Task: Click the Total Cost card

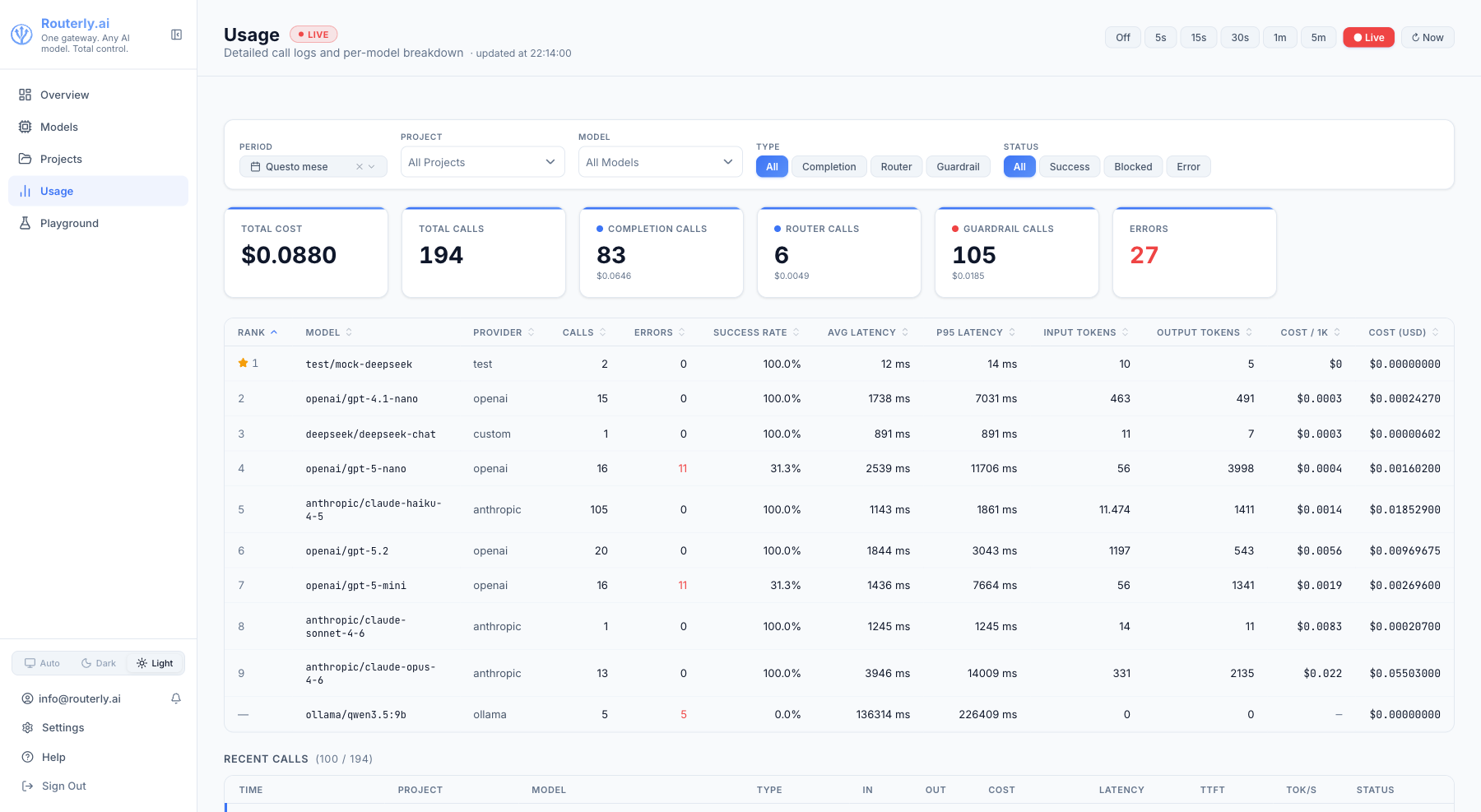Action: (306, 253)
